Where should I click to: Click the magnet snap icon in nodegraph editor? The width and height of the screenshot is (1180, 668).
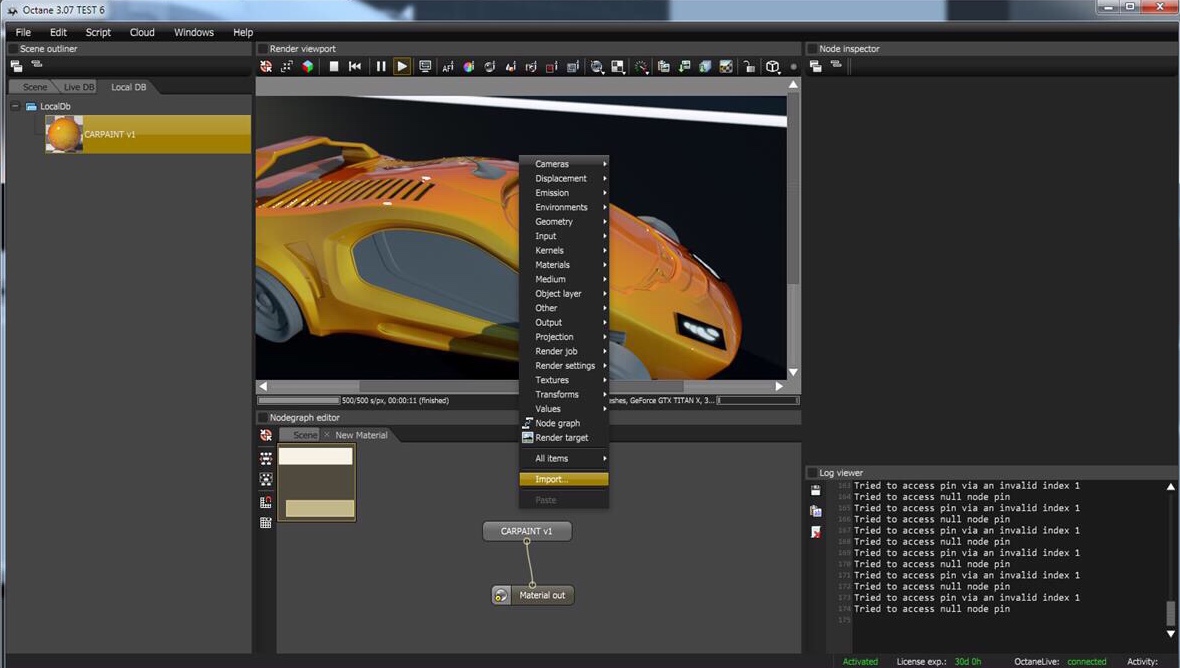[266, 502]
